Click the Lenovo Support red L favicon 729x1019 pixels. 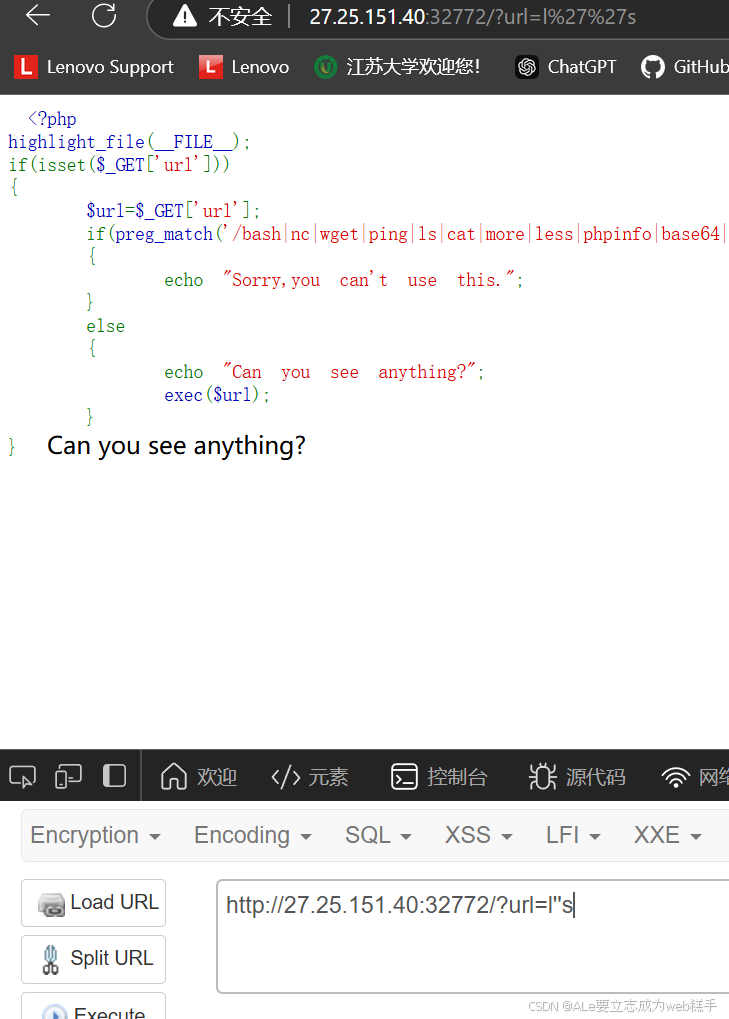(x=25, y=67)
